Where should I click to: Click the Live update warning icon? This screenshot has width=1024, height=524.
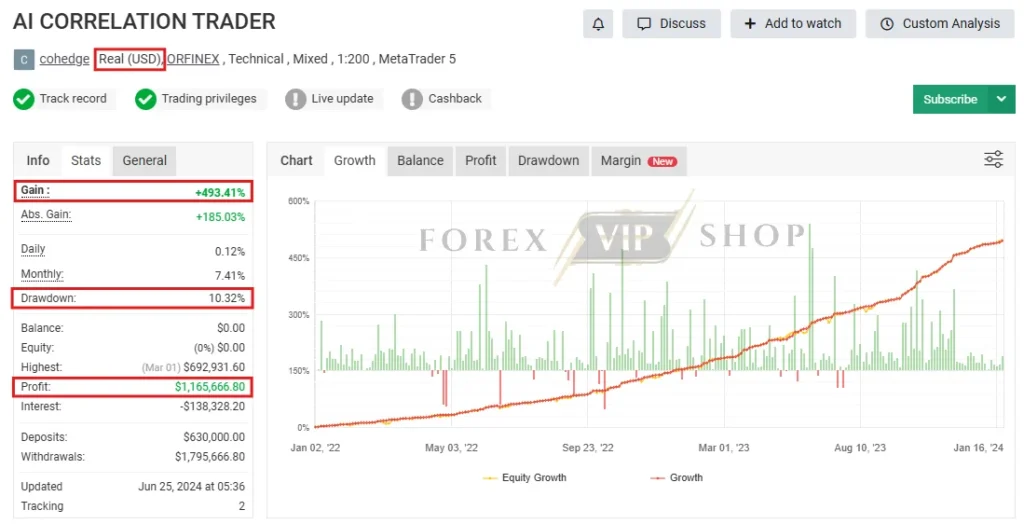(295, 99)
